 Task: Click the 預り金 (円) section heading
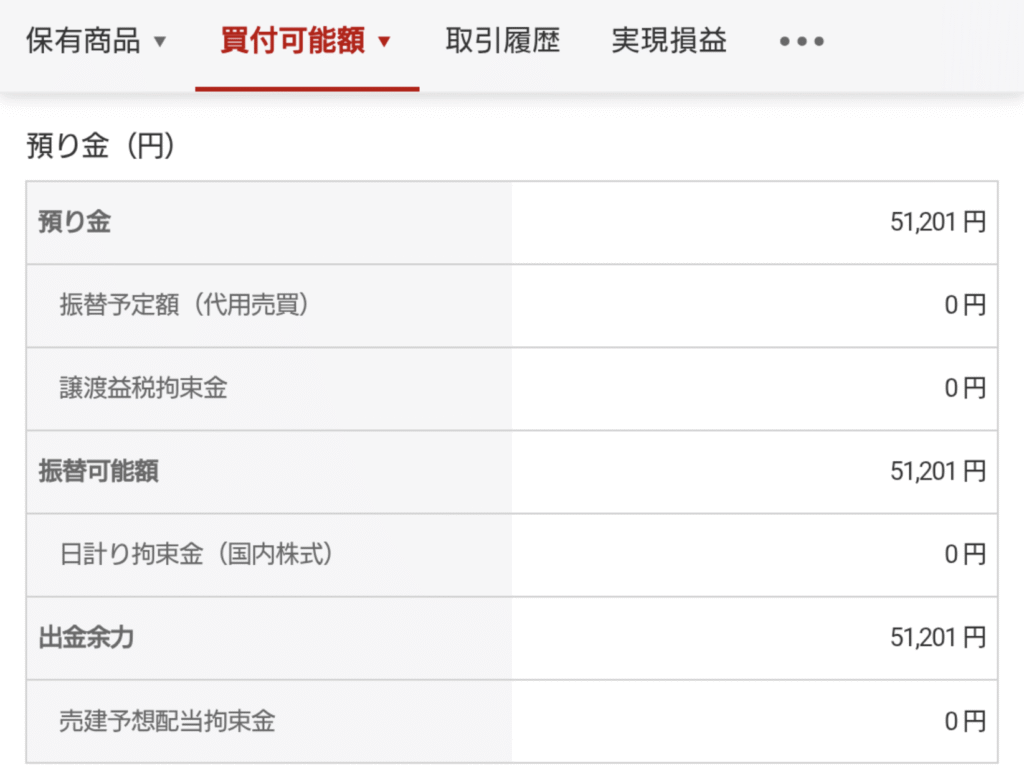101,145
